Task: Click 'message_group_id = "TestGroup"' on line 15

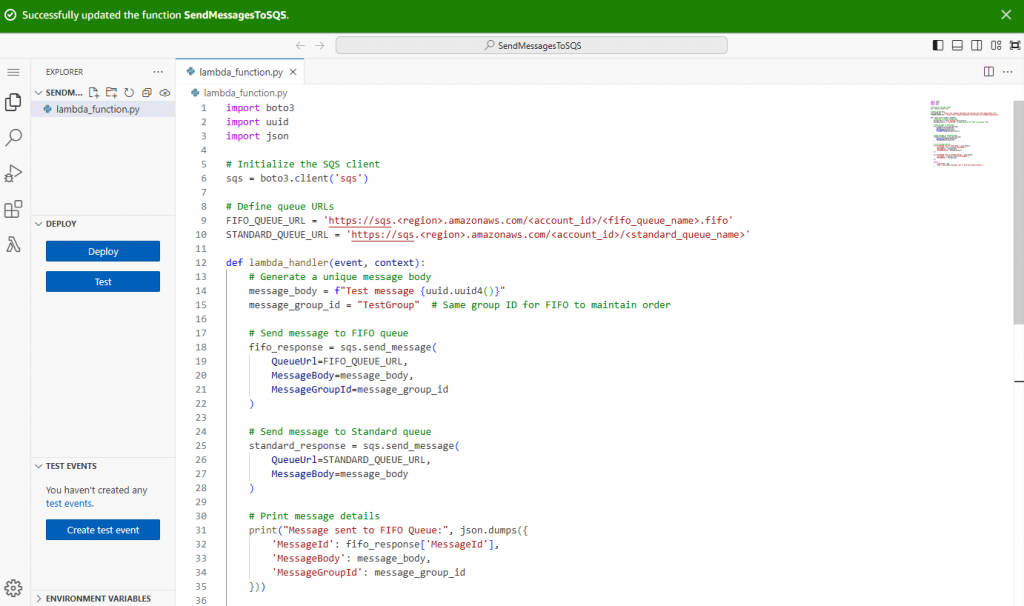Action: [x=334, y=305]
